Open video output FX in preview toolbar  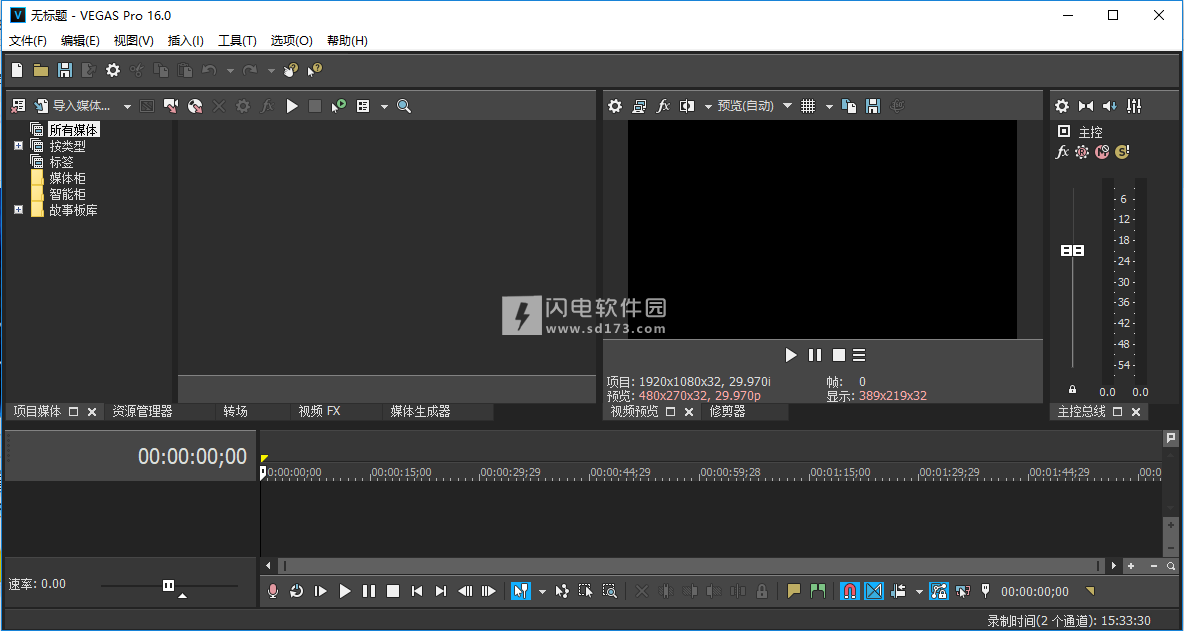point(663,106)
